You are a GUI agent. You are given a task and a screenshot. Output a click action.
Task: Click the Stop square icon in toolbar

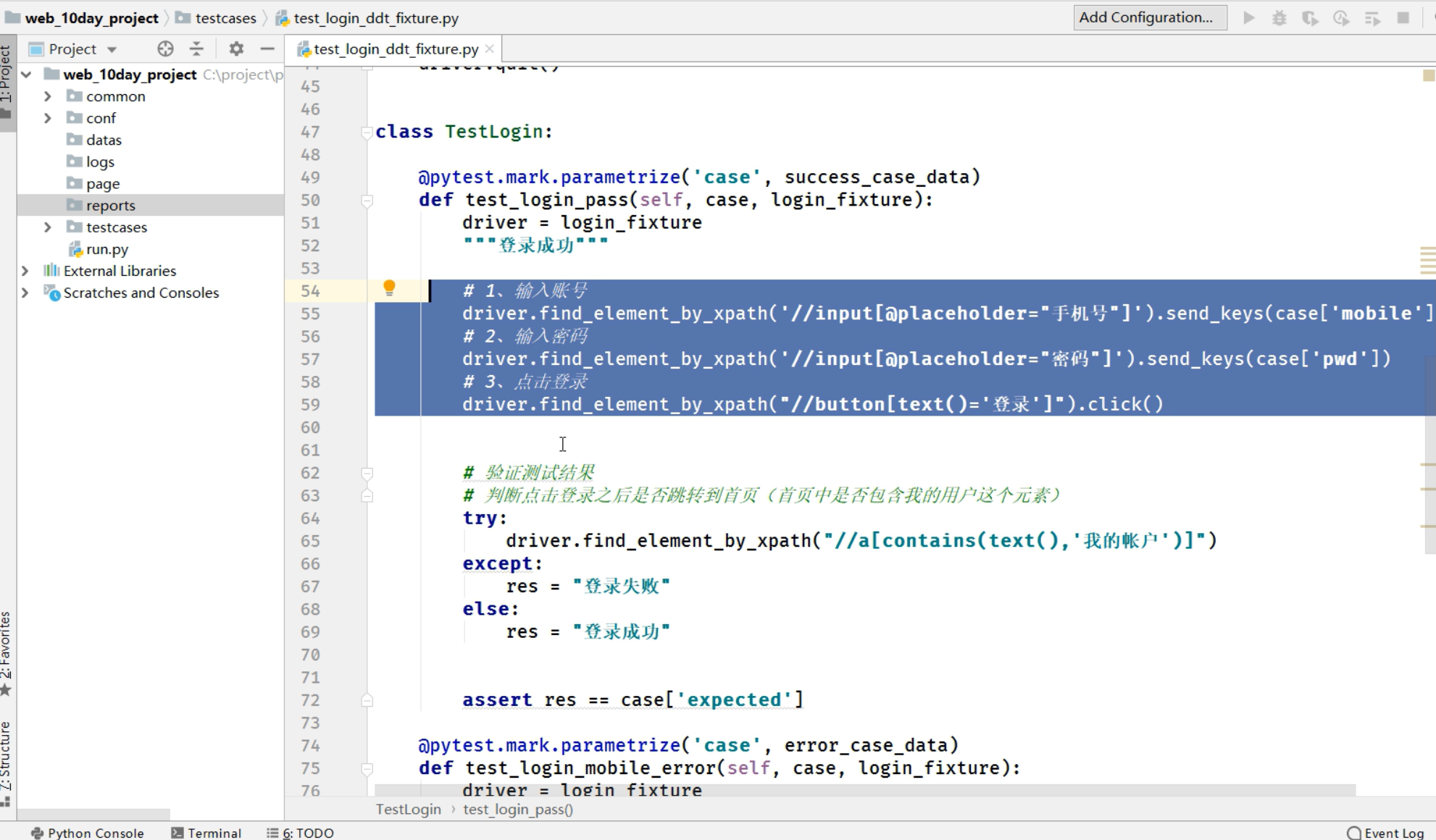point(1403,18)
